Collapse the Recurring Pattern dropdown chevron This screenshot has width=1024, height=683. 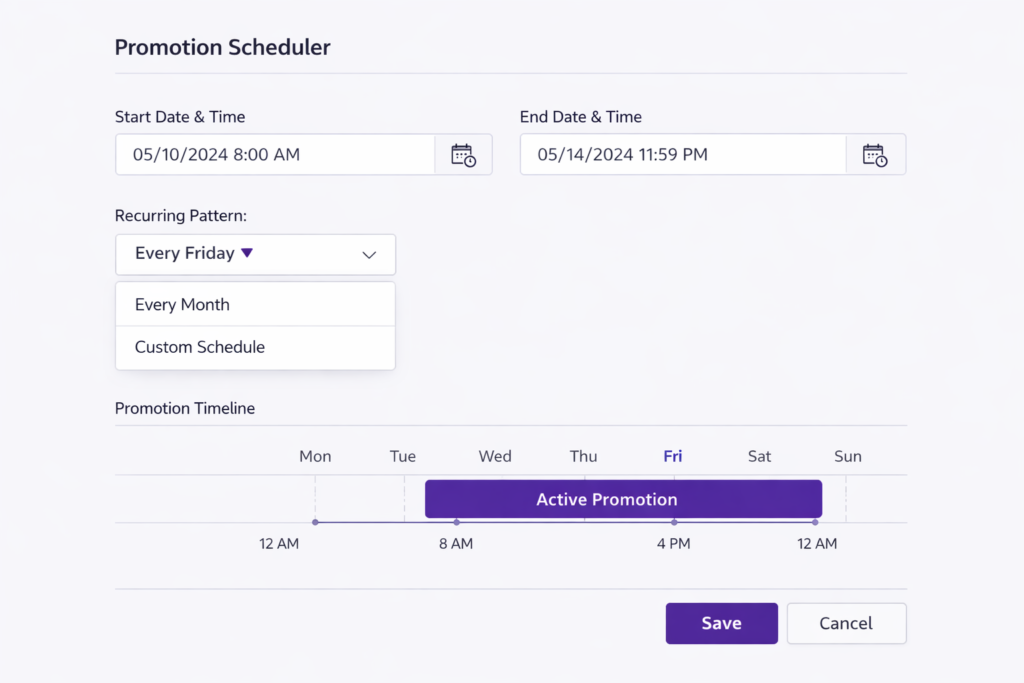(369, 255)
